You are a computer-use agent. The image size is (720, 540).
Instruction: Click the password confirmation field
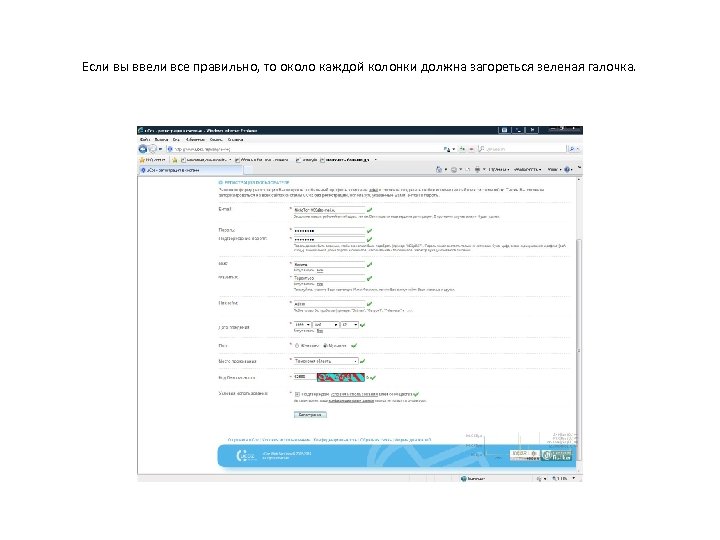point(329,239)
